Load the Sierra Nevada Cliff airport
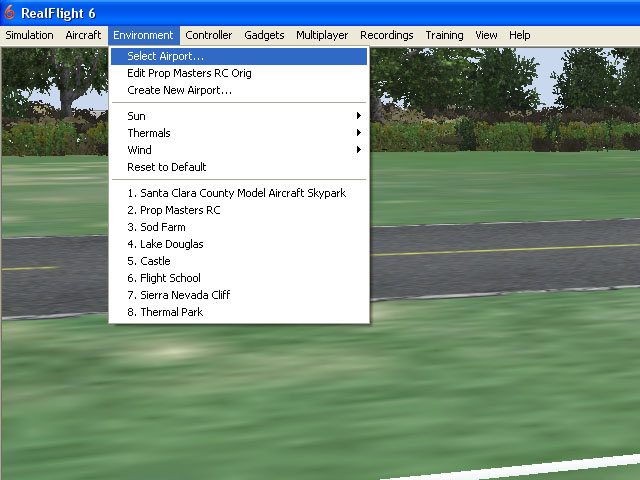This screenshot has height=480, width=640. 239,295
